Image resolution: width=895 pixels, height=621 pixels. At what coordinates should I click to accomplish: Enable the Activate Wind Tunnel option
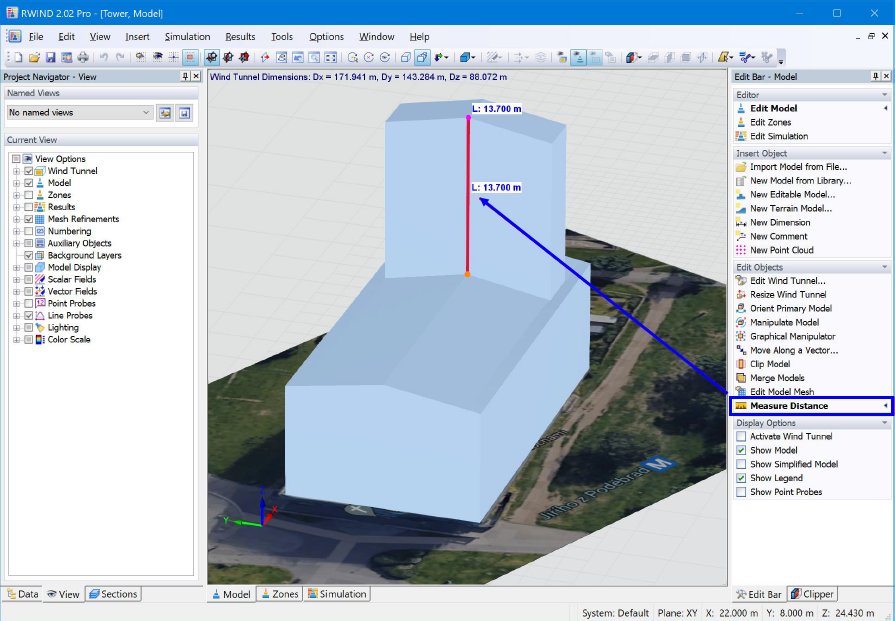point(742,436)
